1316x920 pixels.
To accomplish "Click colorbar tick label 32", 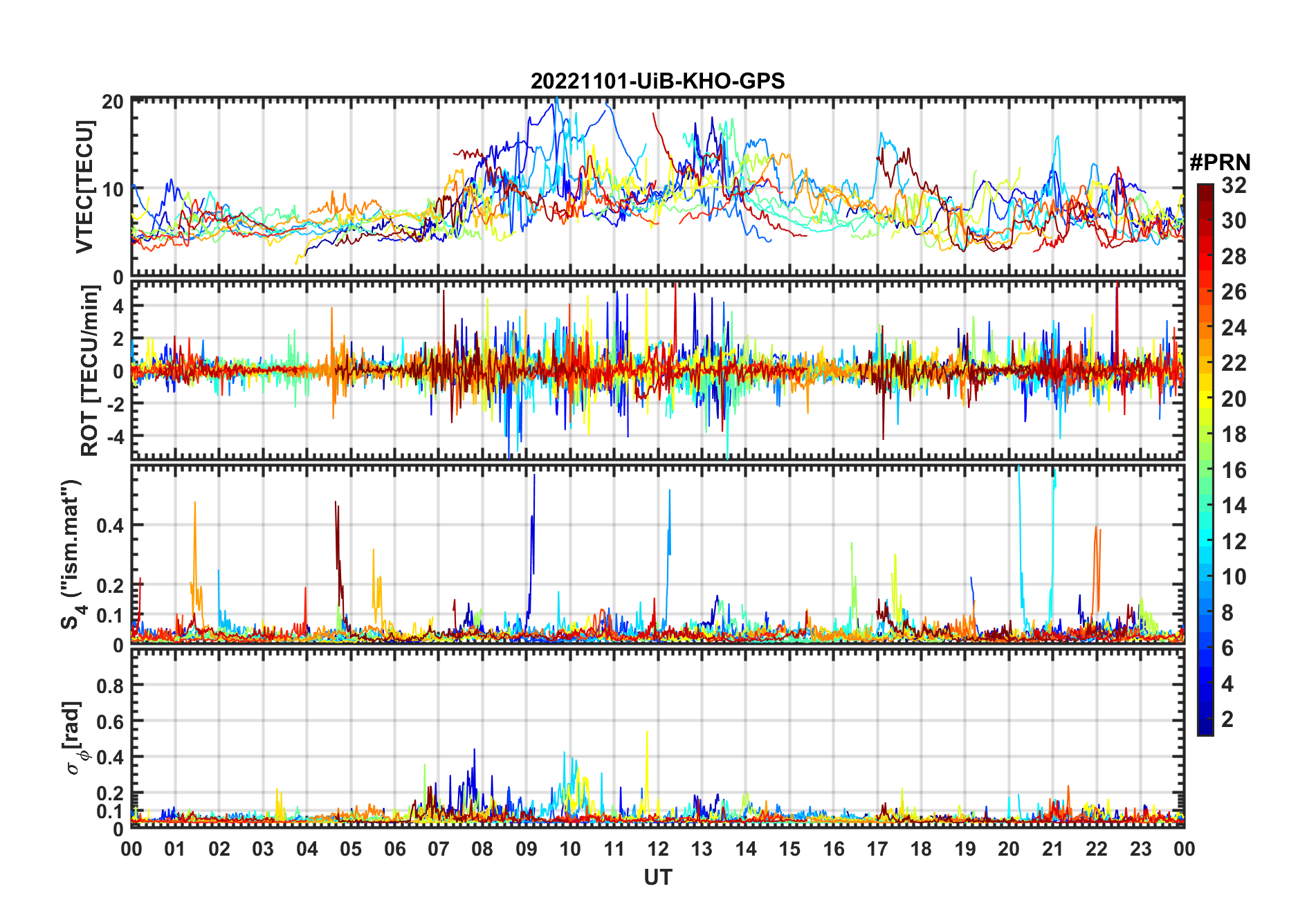I will point(1234,185).
